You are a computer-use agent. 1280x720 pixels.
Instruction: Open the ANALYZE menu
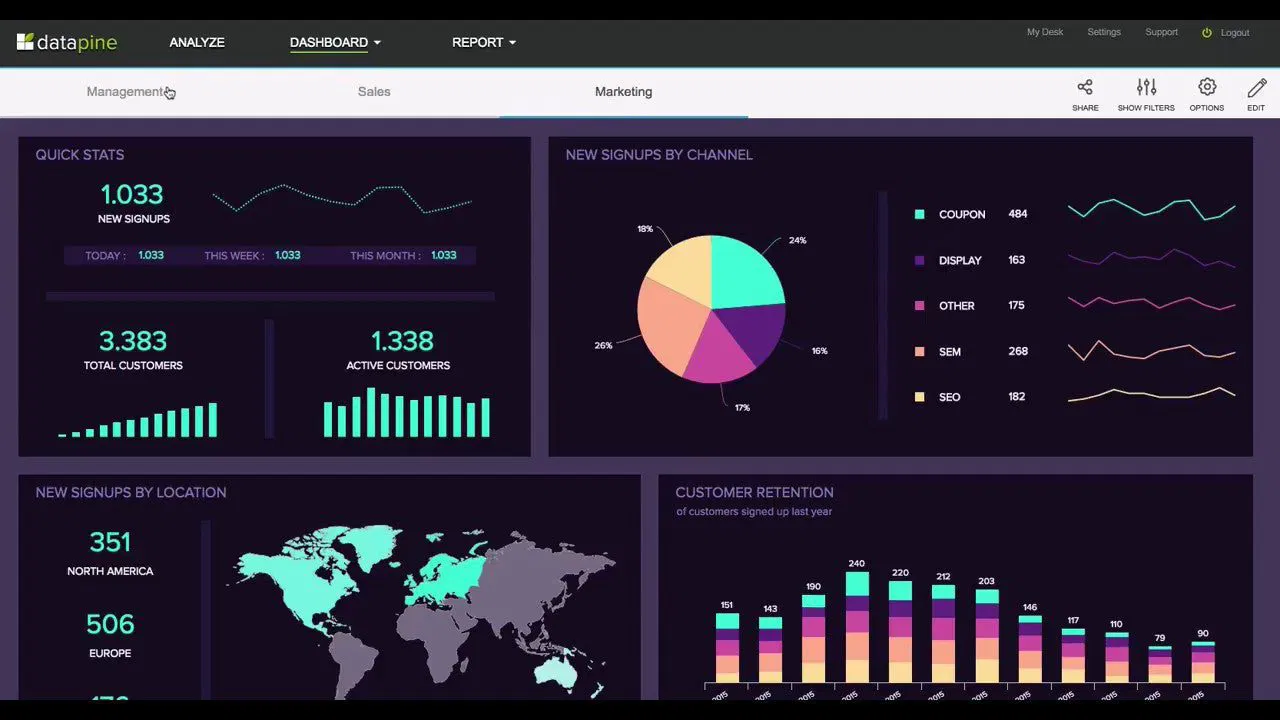[x=197, y=42]
